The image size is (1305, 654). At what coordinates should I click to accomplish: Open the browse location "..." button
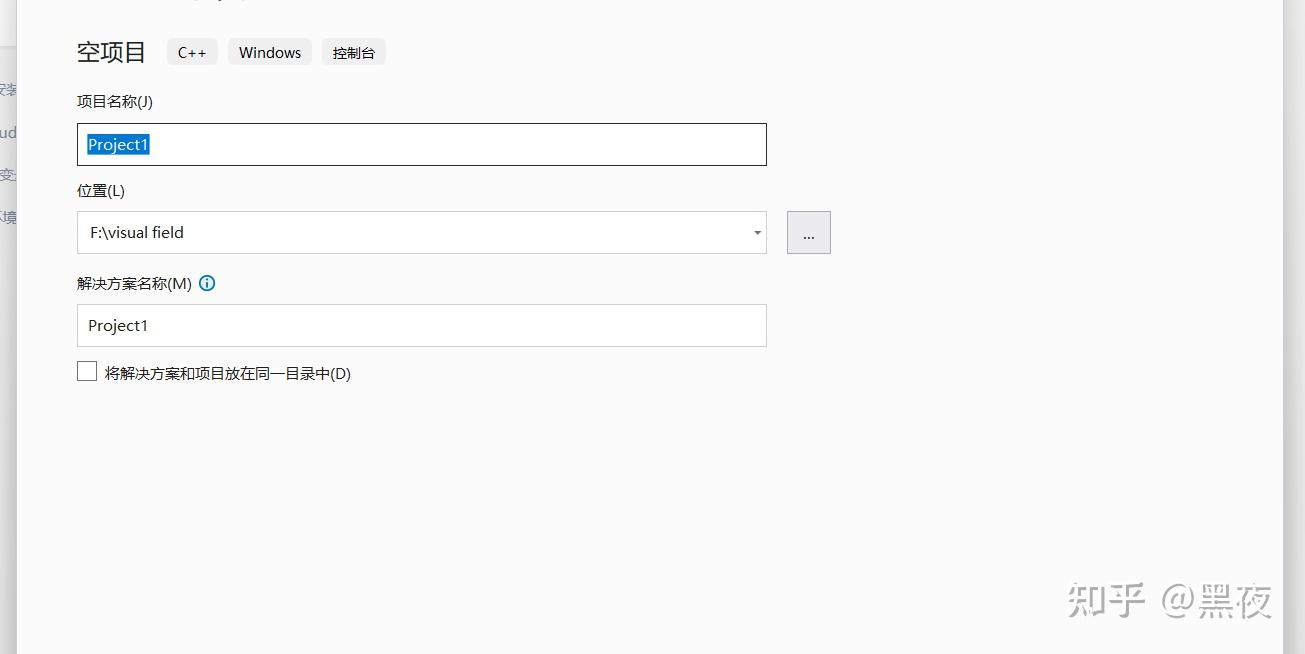(x=808, y=233)
